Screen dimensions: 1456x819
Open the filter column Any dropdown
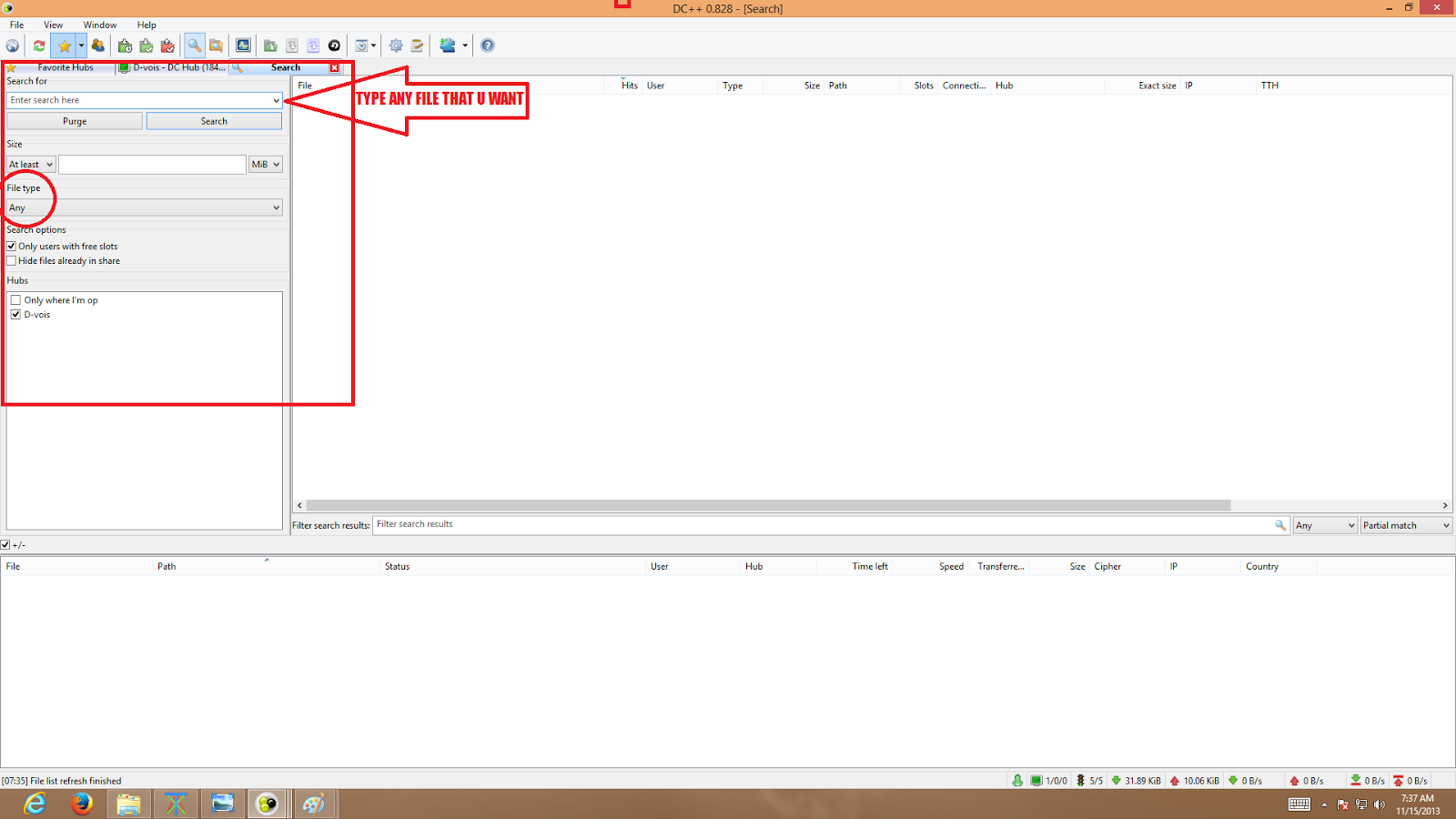click(1325, 525)
